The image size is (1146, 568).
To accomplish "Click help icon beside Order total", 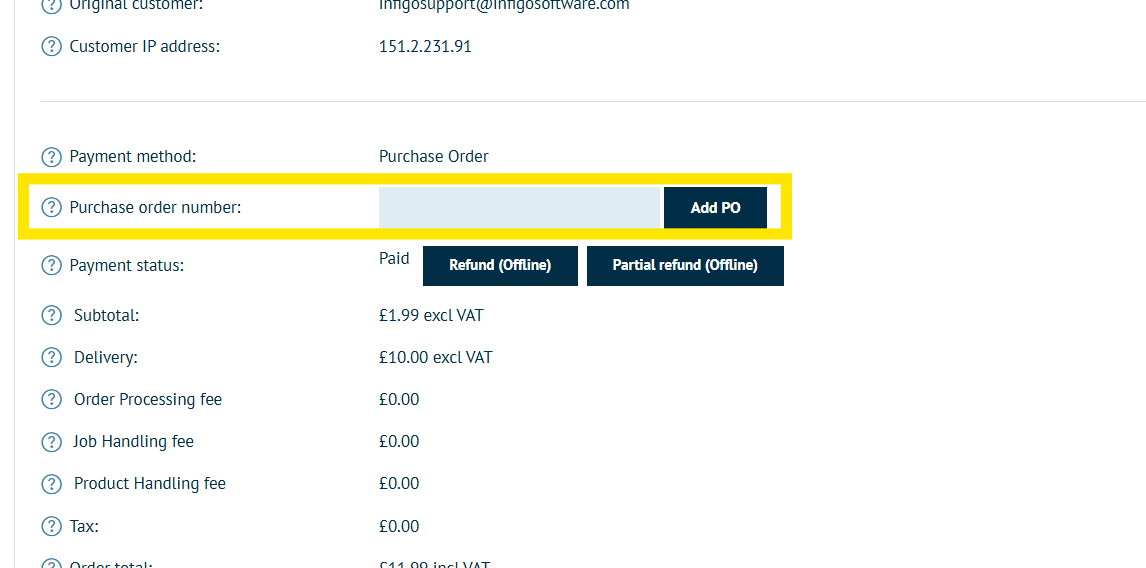I will pyautogui.click(x=51, y=564).
